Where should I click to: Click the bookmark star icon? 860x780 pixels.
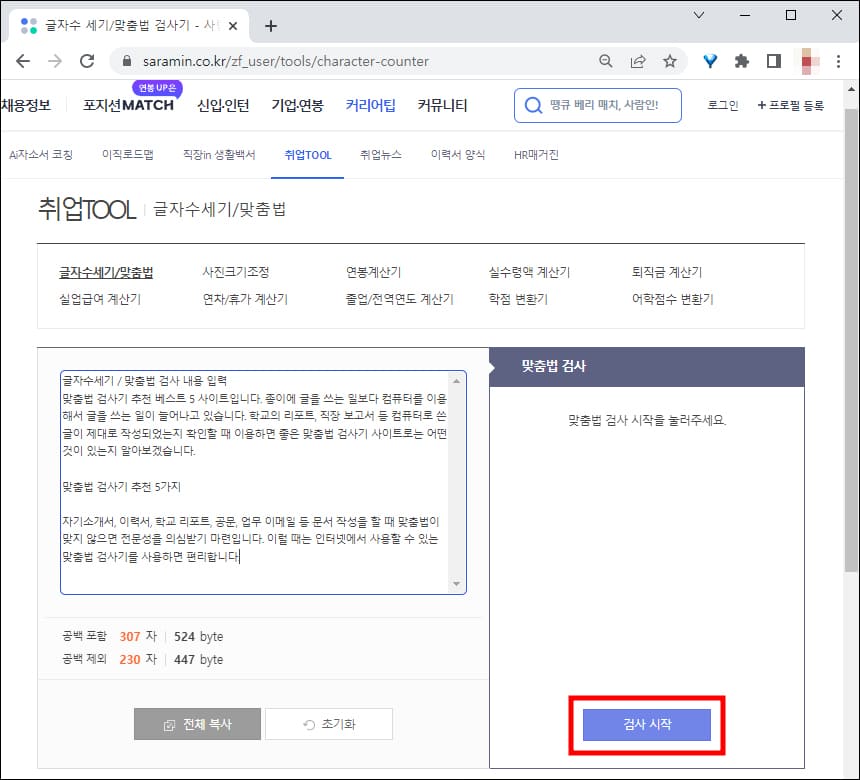670,60
